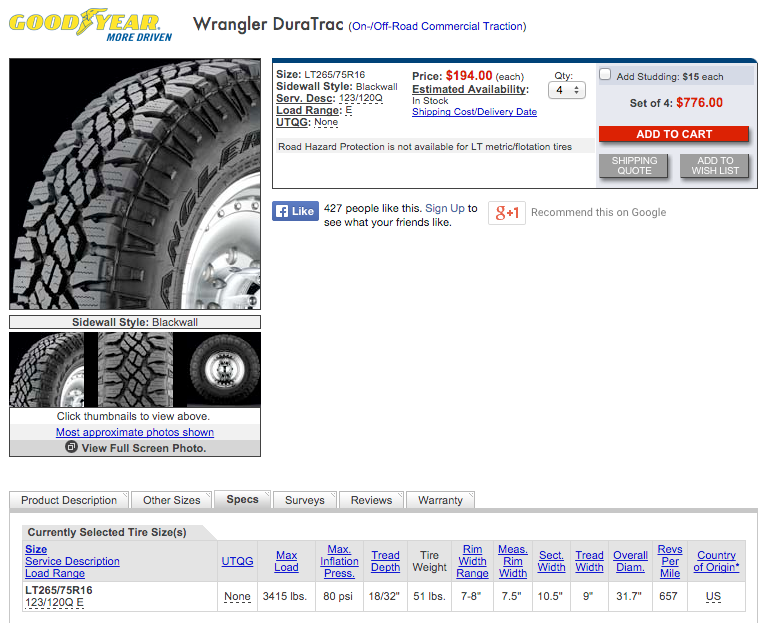783x623 pixels.
Task: Enable the Add Studding checkbox
Action: click(605, 74)
